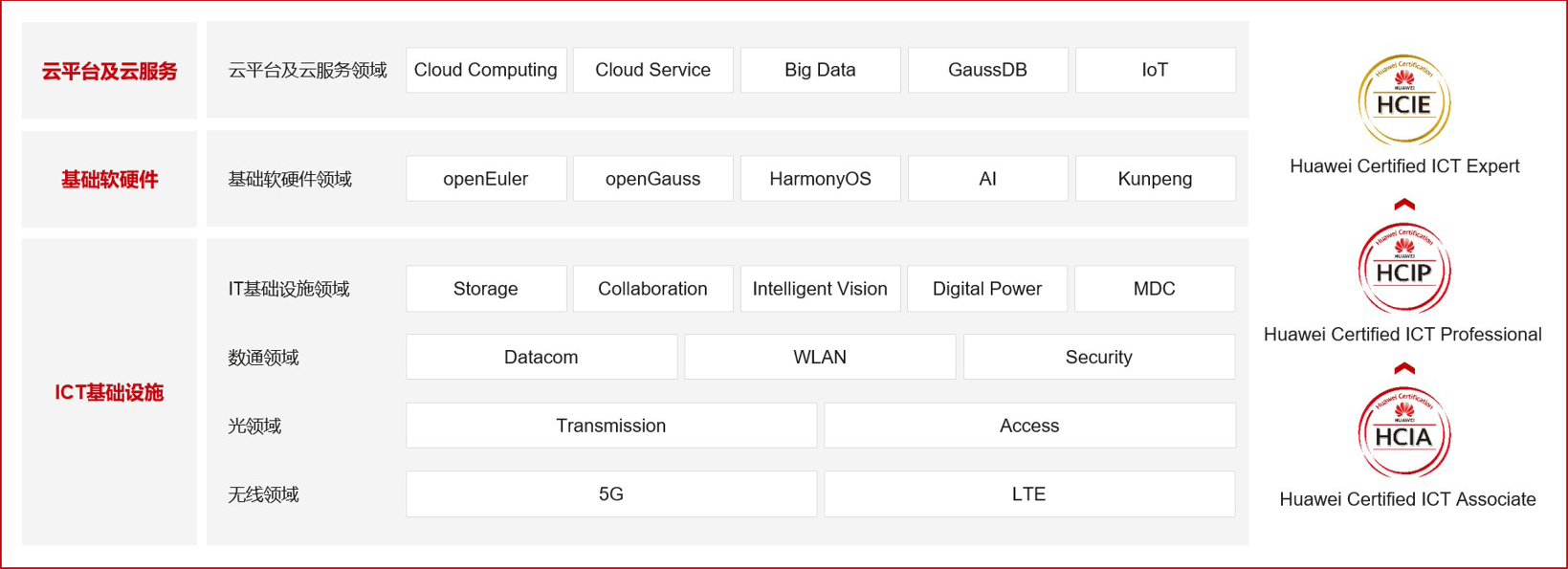Image resolution: width=1568 pixels, height=569 pixels.
Task: Select the 云平台及云服务 category tab
Action: (x=109, y=71)
